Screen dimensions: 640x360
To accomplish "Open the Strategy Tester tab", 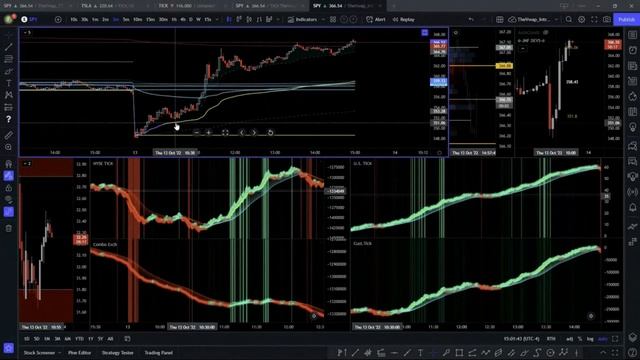I will 118,353.
